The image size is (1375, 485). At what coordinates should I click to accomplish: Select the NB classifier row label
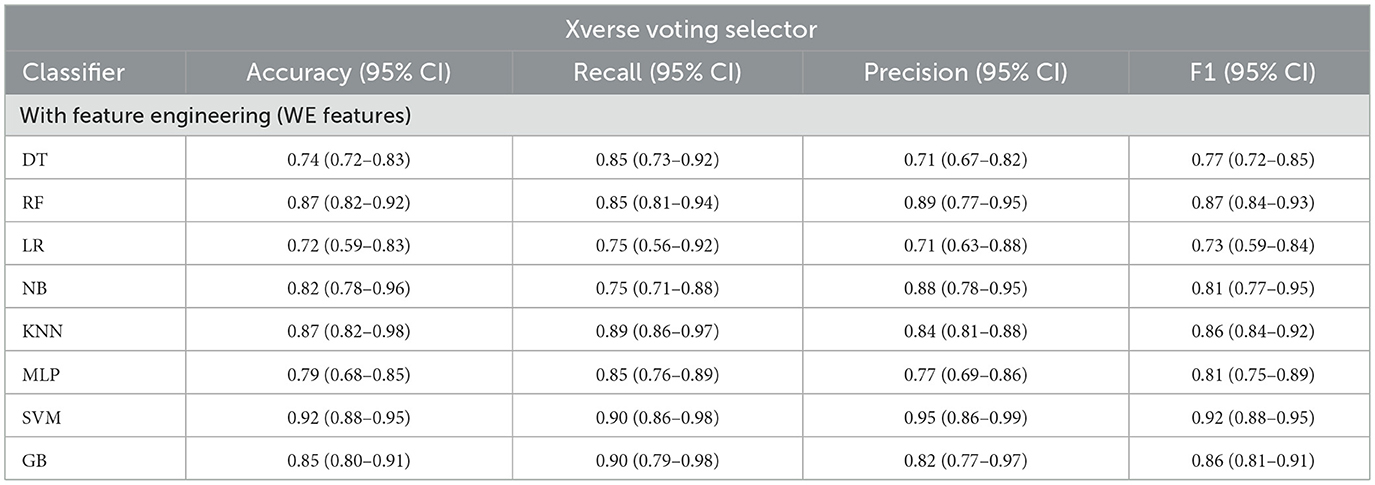coord(34,287)
